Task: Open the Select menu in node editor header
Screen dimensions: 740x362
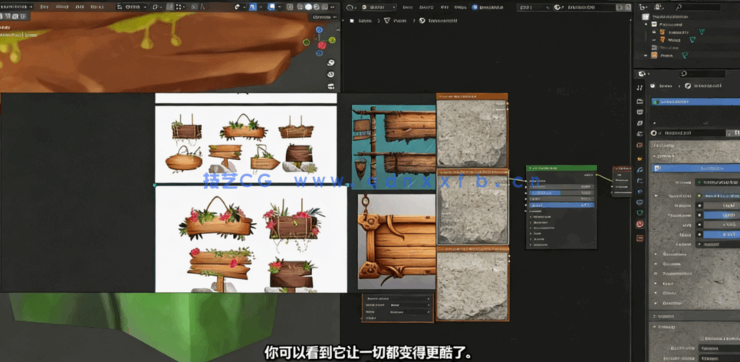Action: [x=426, y=7]
